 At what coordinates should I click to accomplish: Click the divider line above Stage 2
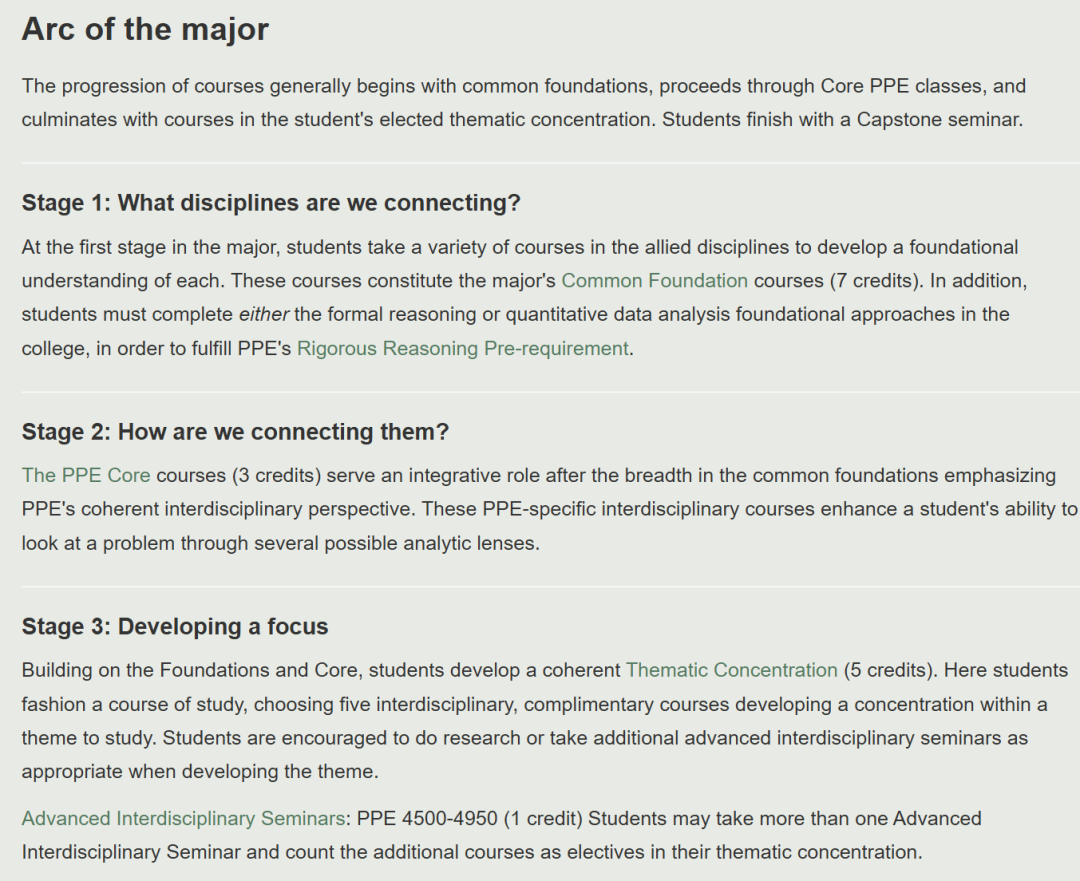click(540, 392)
